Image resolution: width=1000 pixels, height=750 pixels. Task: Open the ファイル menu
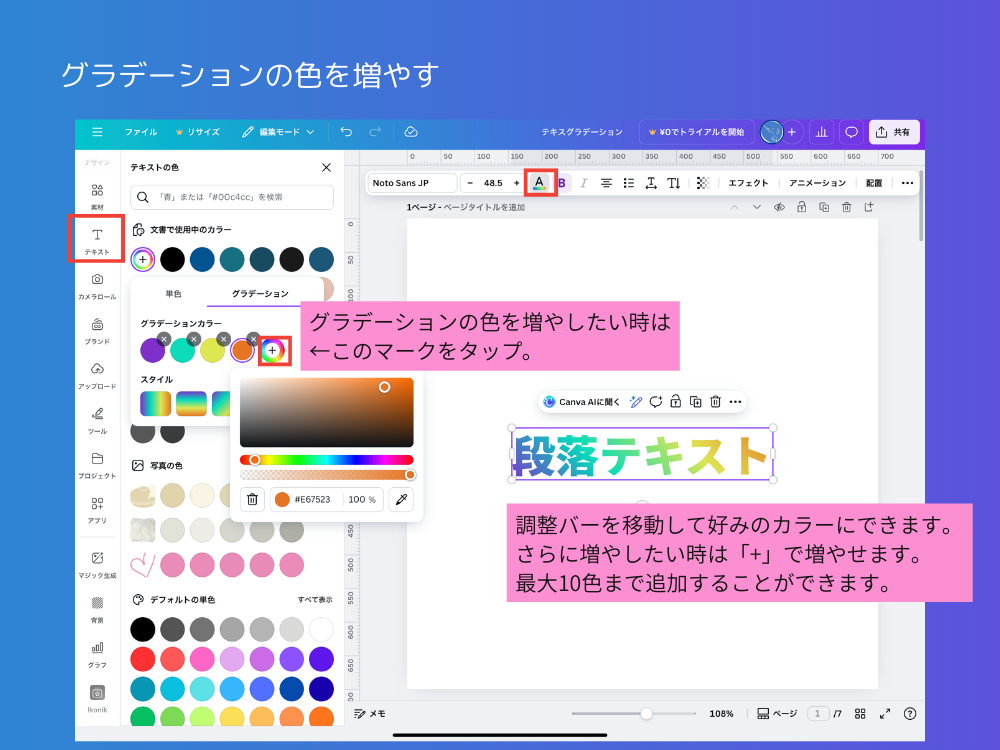click(x=141, y=131)
